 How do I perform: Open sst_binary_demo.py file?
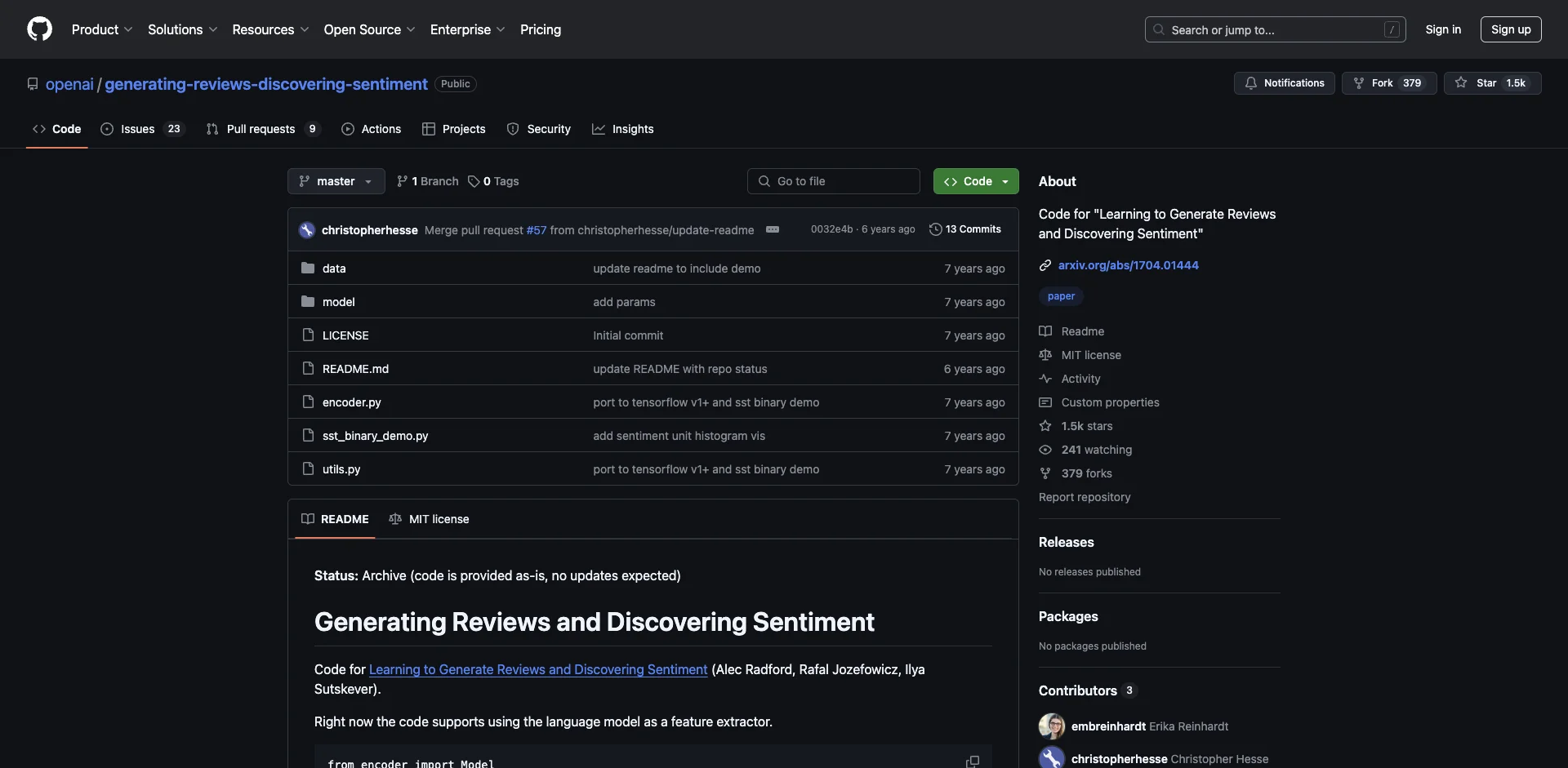[375, 436]
